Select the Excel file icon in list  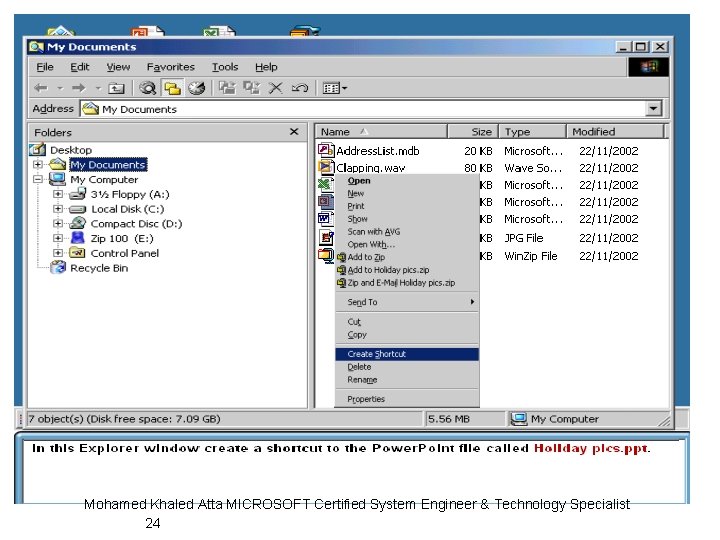326,184
